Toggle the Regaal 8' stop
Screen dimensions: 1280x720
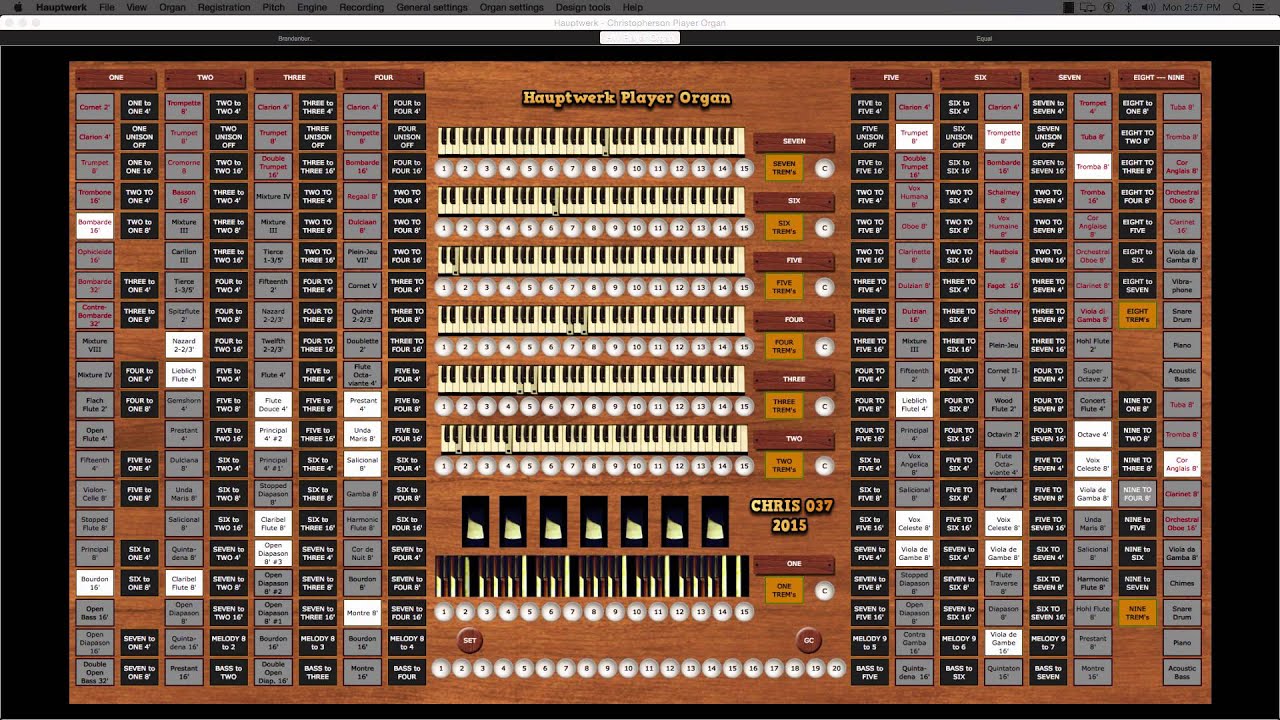[362, 196]
